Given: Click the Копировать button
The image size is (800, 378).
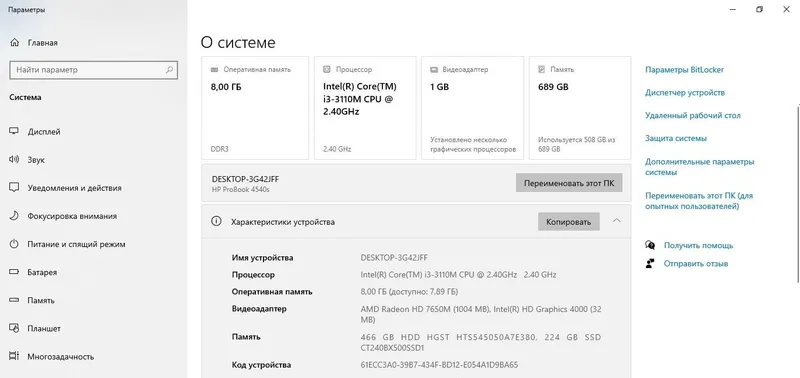Looking at the screenshot, I should 568,222.
